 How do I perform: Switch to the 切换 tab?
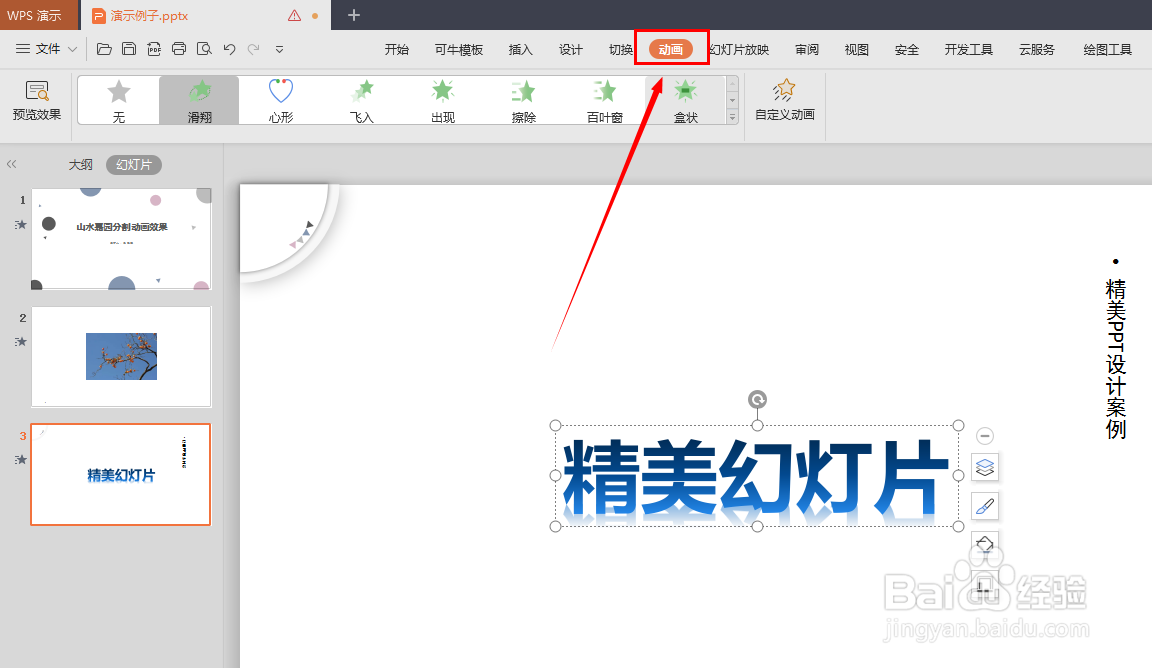click(620, 49)
